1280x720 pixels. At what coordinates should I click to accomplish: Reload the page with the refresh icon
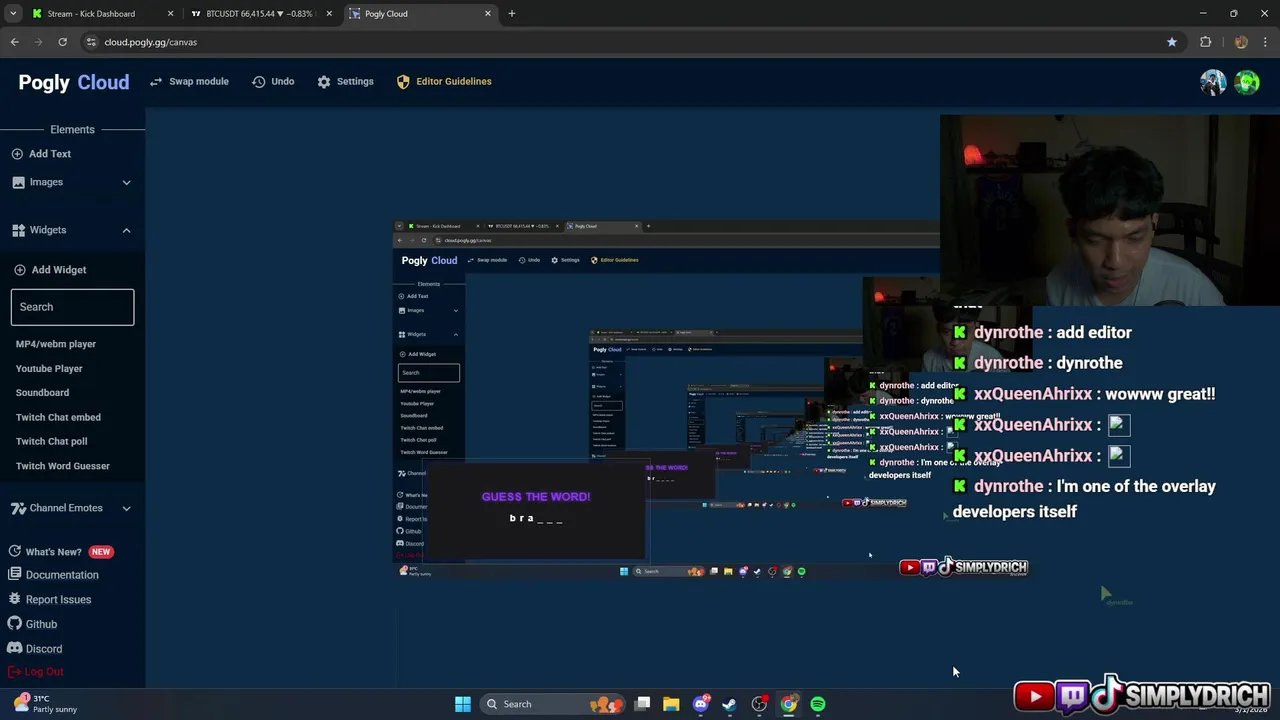click(62, 42)
